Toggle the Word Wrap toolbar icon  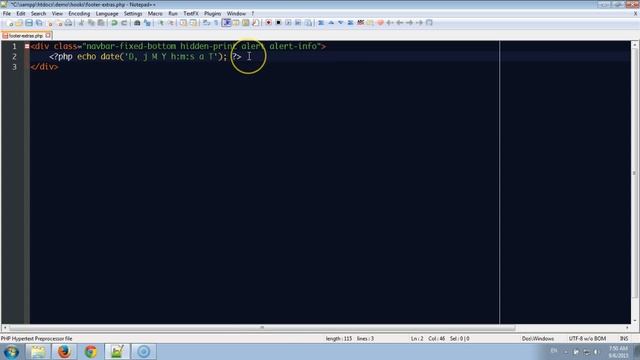tap(207, 23)
